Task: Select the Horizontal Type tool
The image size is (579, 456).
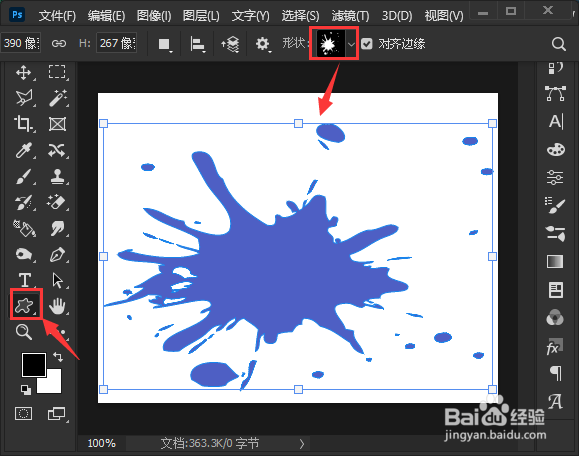Action: coord(25,280)
